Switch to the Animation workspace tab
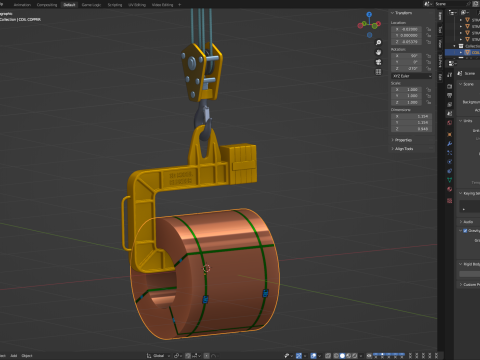This screenshot has width=480, height=360. click(22, 5)
